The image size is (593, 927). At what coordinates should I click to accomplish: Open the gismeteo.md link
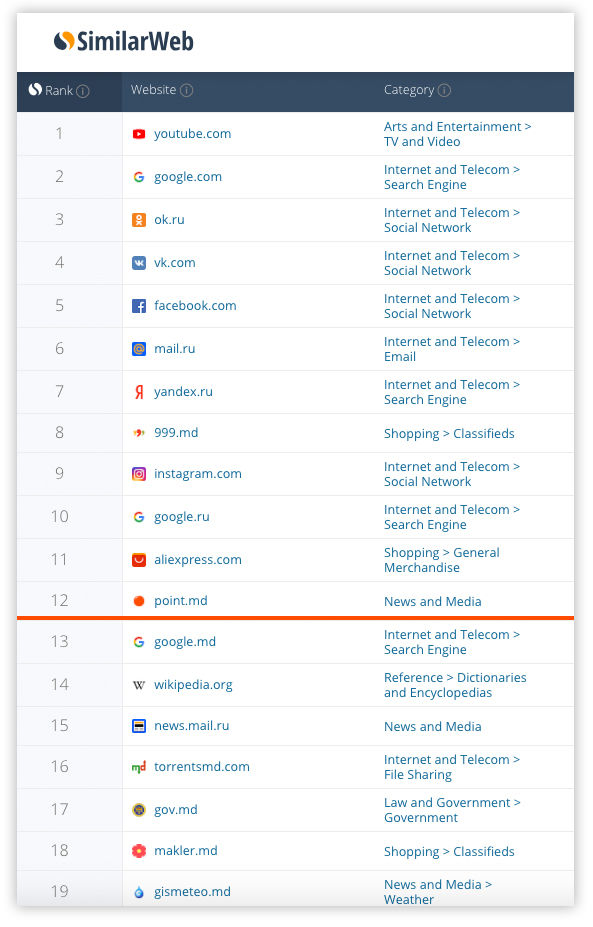(193, 893)
